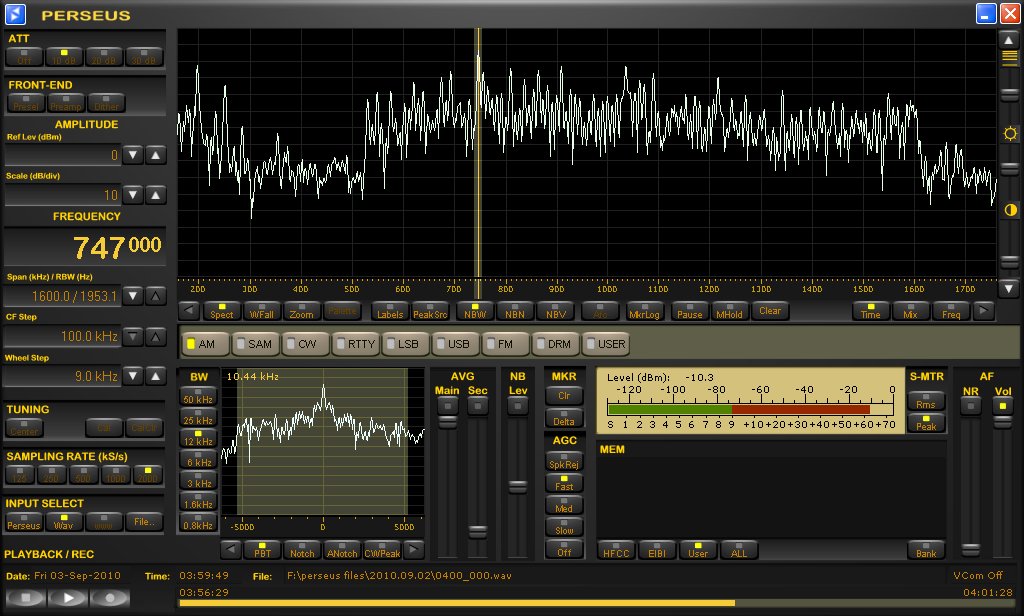
Task: Set attenuator to 30 dB
Action: pyautogui.click(x=144, y=57)
